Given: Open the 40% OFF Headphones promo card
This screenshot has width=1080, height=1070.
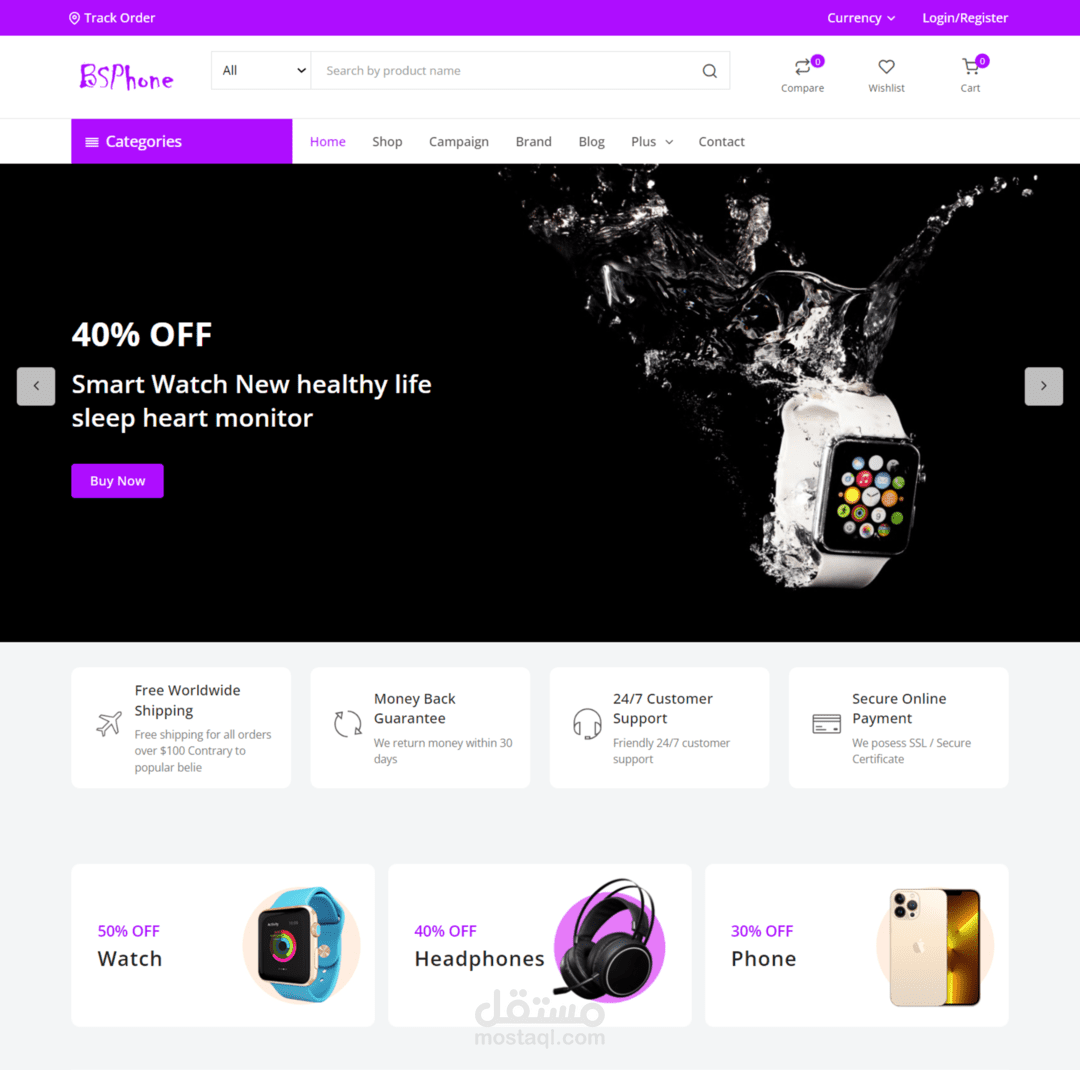Looking at the screenshot, I should [540, 945].
